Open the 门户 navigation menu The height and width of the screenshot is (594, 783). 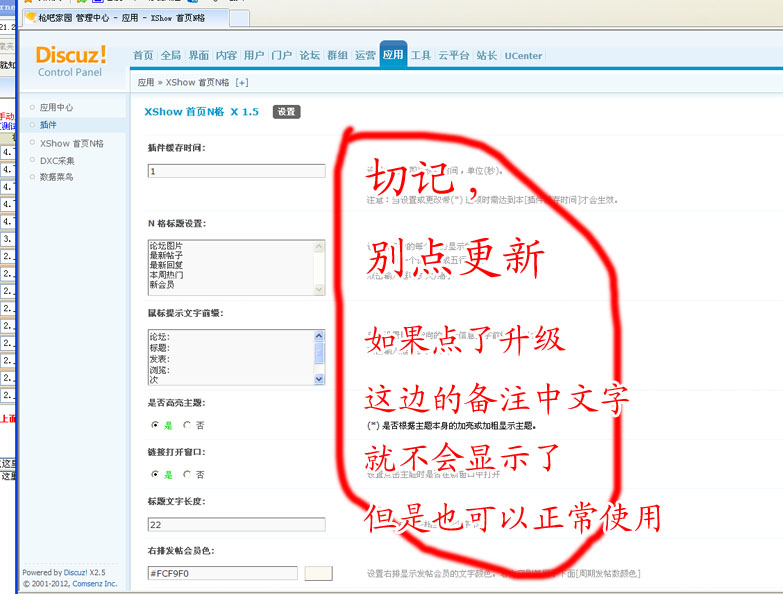click(282, 55)
